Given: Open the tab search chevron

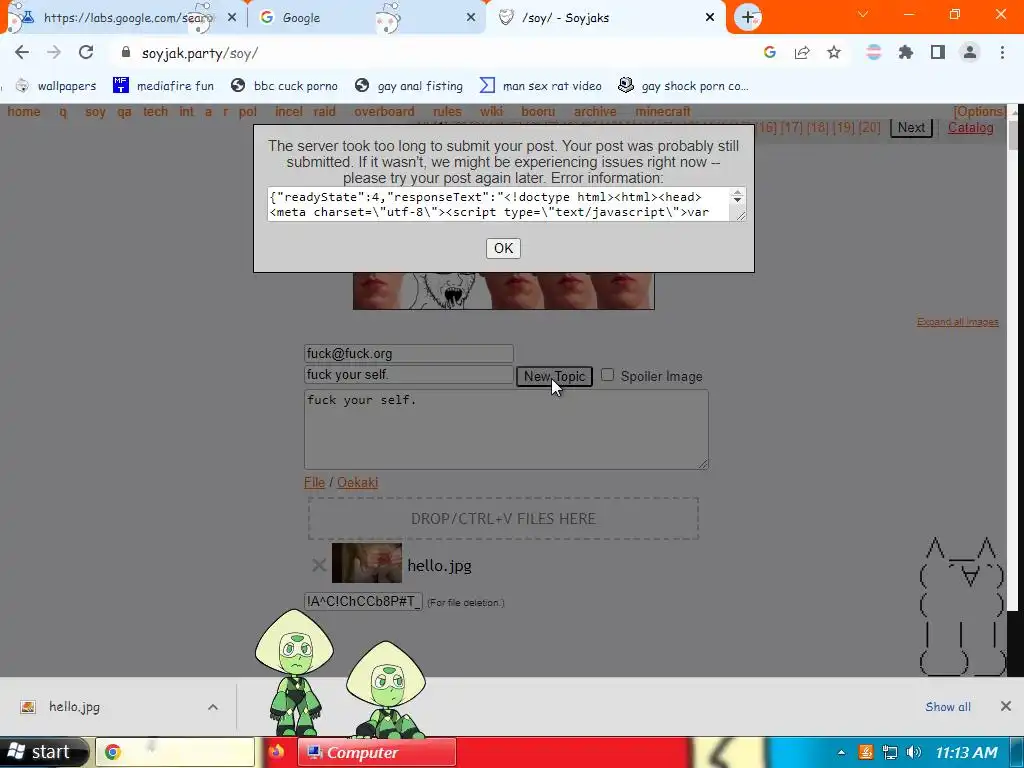Looking at the screenshot, I should click(x=863, y=14).
